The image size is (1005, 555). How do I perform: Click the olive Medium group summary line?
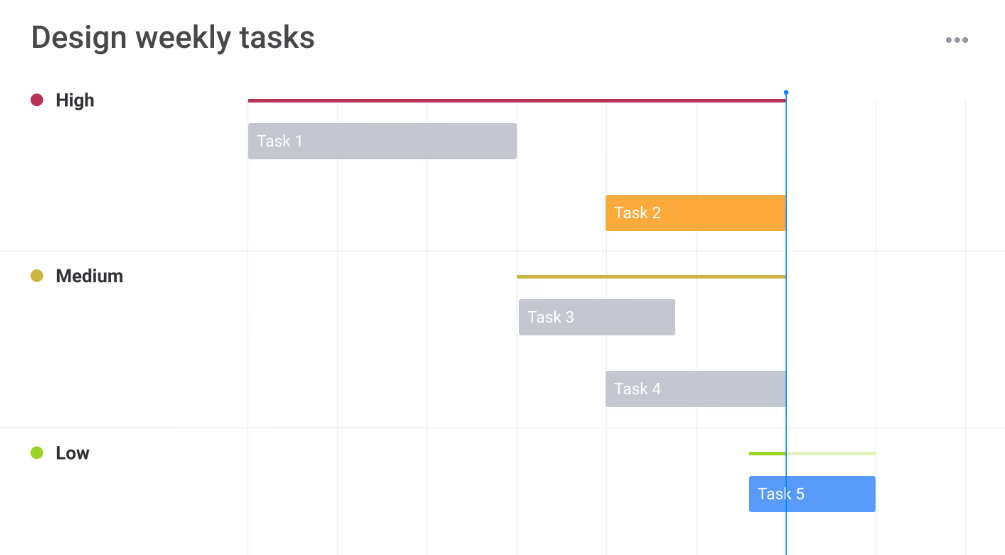click(x=651, y=276)
